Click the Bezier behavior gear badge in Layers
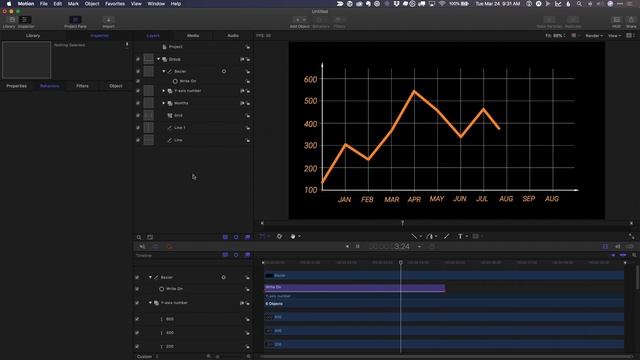The image size is (640, 360). pos(224,71)
